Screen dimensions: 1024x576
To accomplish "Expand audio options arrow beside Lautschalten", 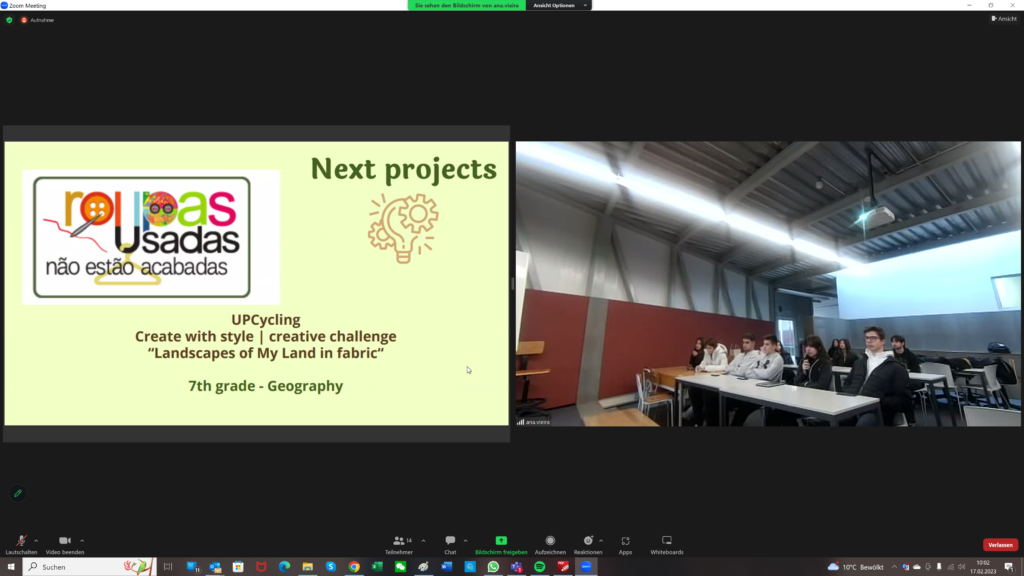I will tap(38, 540).
